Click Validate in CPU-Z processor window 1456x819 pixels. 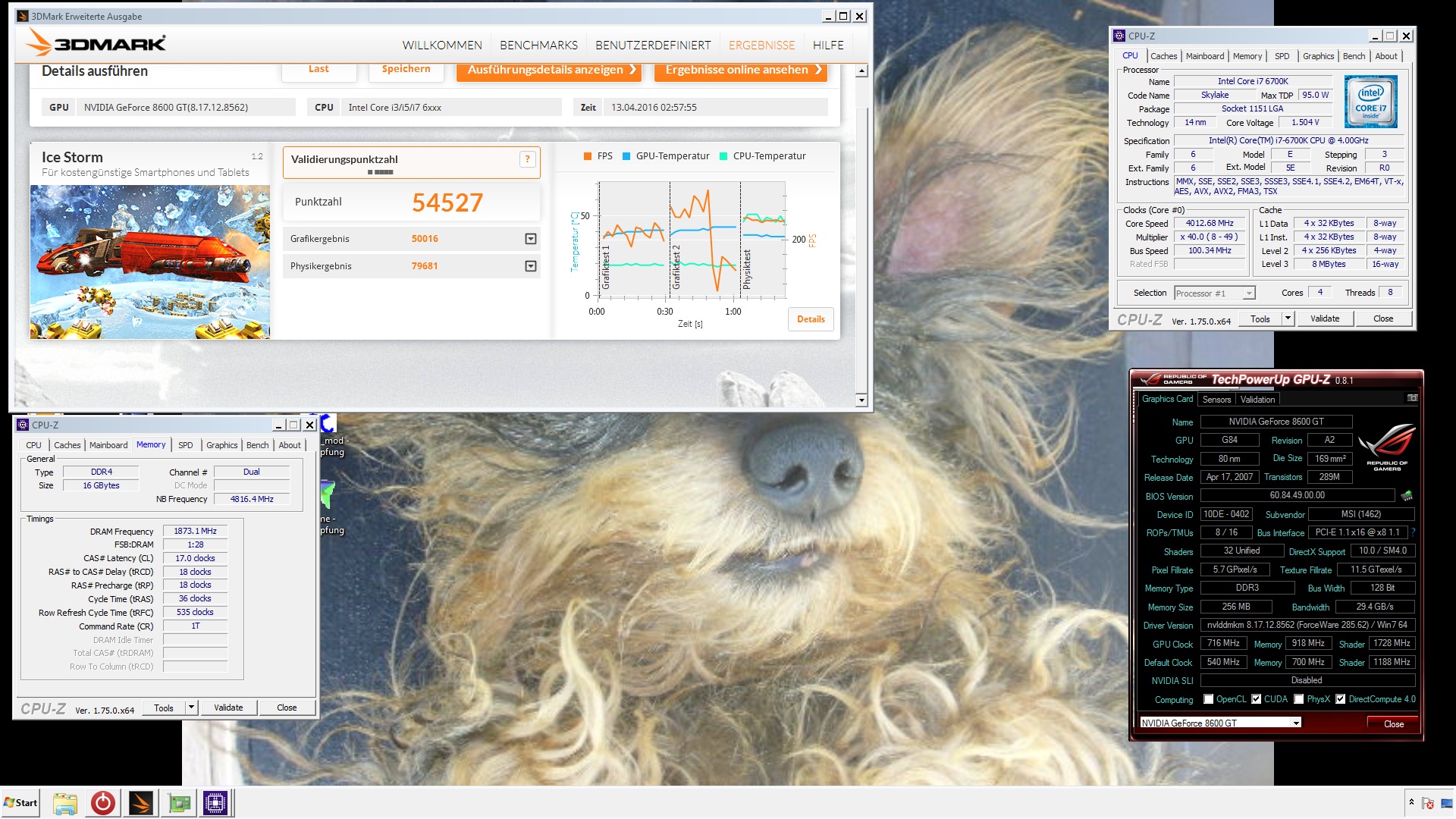click(1325, 319)
